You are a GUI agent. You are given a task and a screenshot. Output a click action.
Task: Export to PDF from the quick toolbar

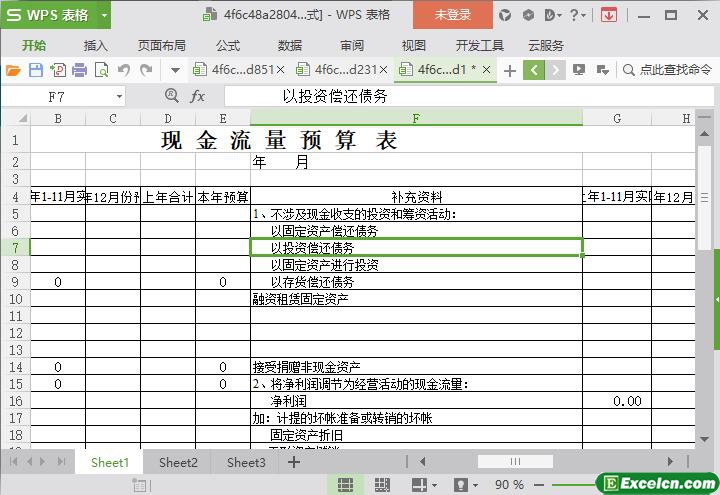(x=58, y=70)
